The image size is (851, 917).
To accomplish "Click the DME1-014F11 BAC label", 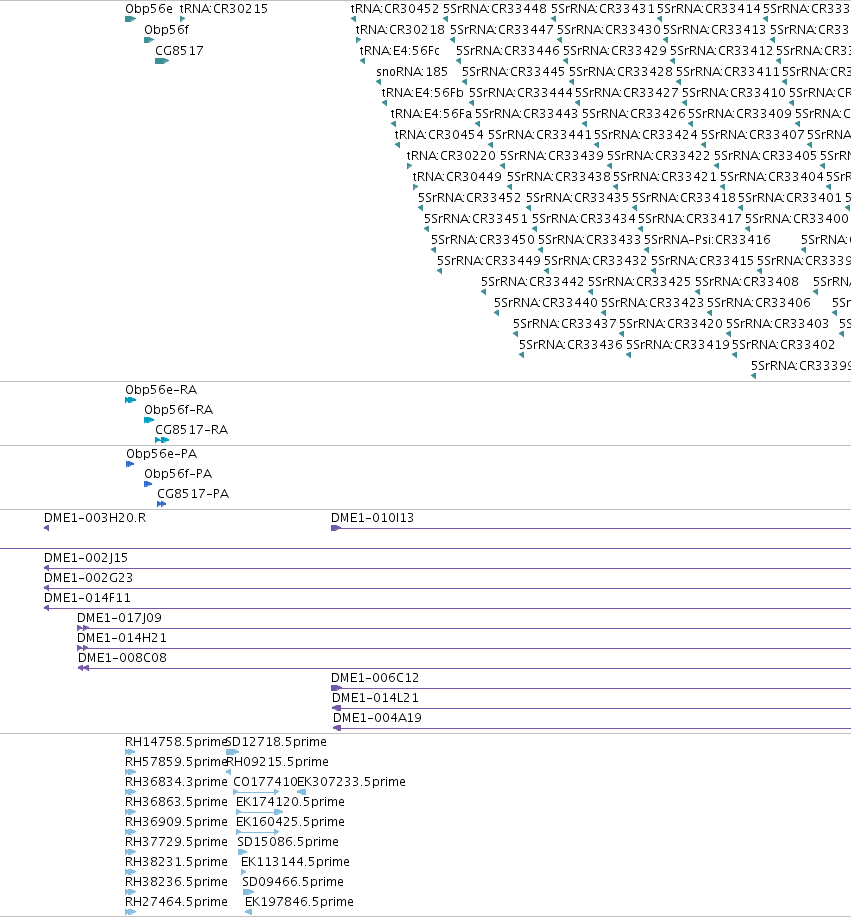I will click(87, 598).
